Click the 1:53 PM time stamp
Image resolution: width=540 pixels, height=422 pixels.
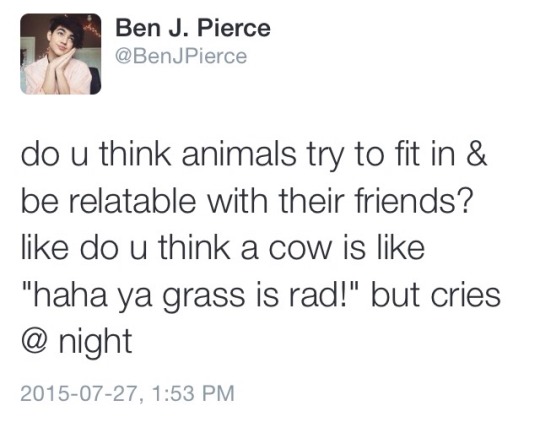coord(193,393)
